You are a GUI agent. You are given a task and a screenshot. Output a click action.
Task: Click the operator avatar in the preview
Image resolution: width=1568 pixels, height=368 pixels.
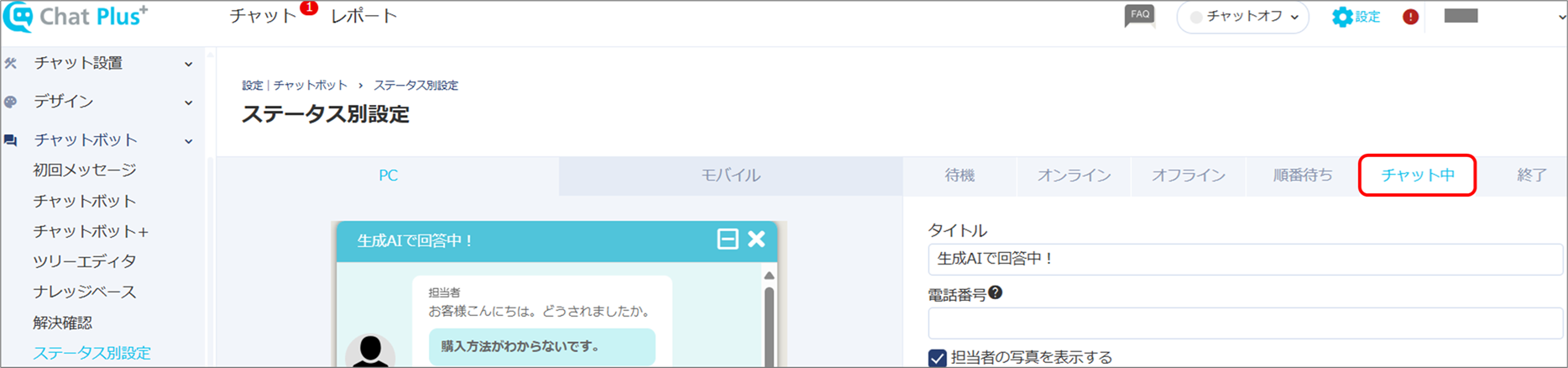point(370,351)
